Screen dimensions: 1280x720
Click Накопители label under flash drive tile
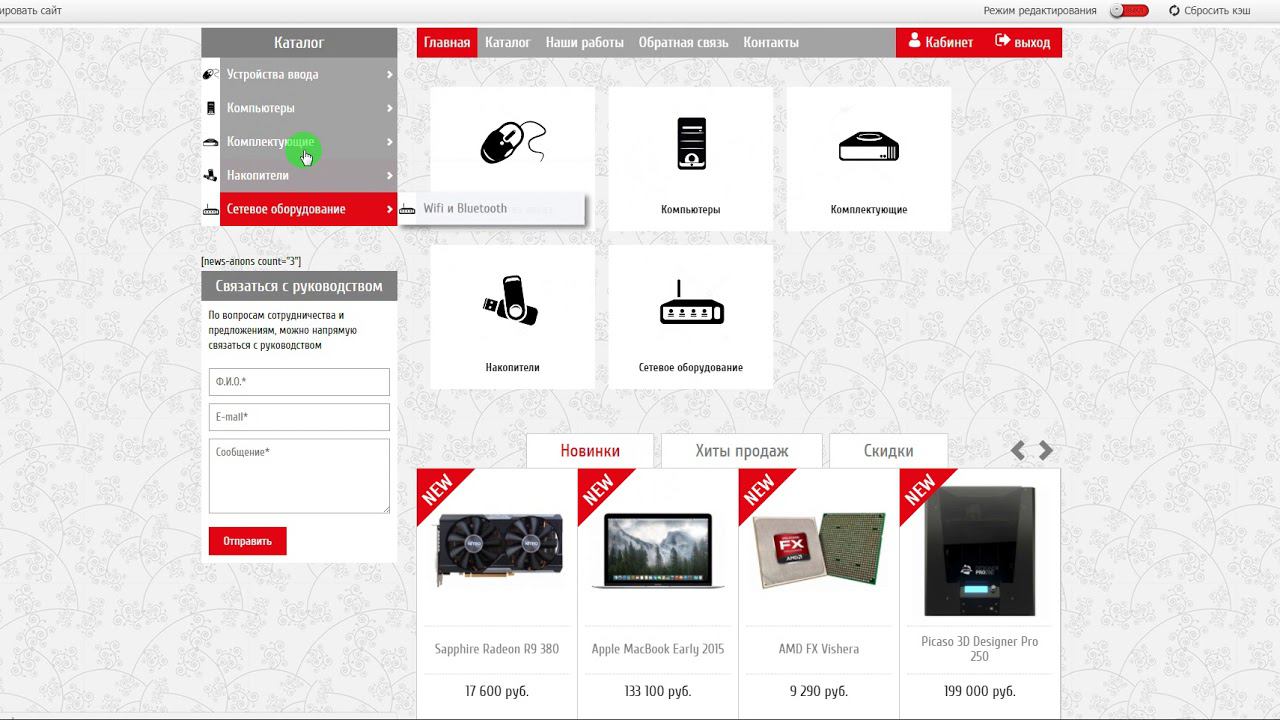coord(513,368)
